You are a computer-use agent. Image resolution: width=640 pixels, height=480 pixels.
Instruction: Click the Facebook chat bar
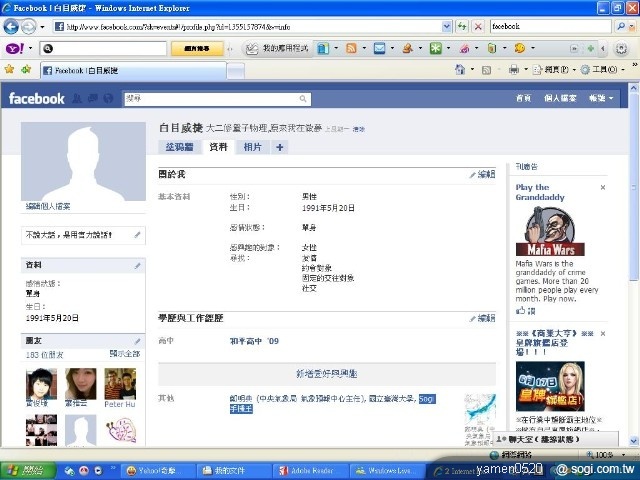(556, 440)
